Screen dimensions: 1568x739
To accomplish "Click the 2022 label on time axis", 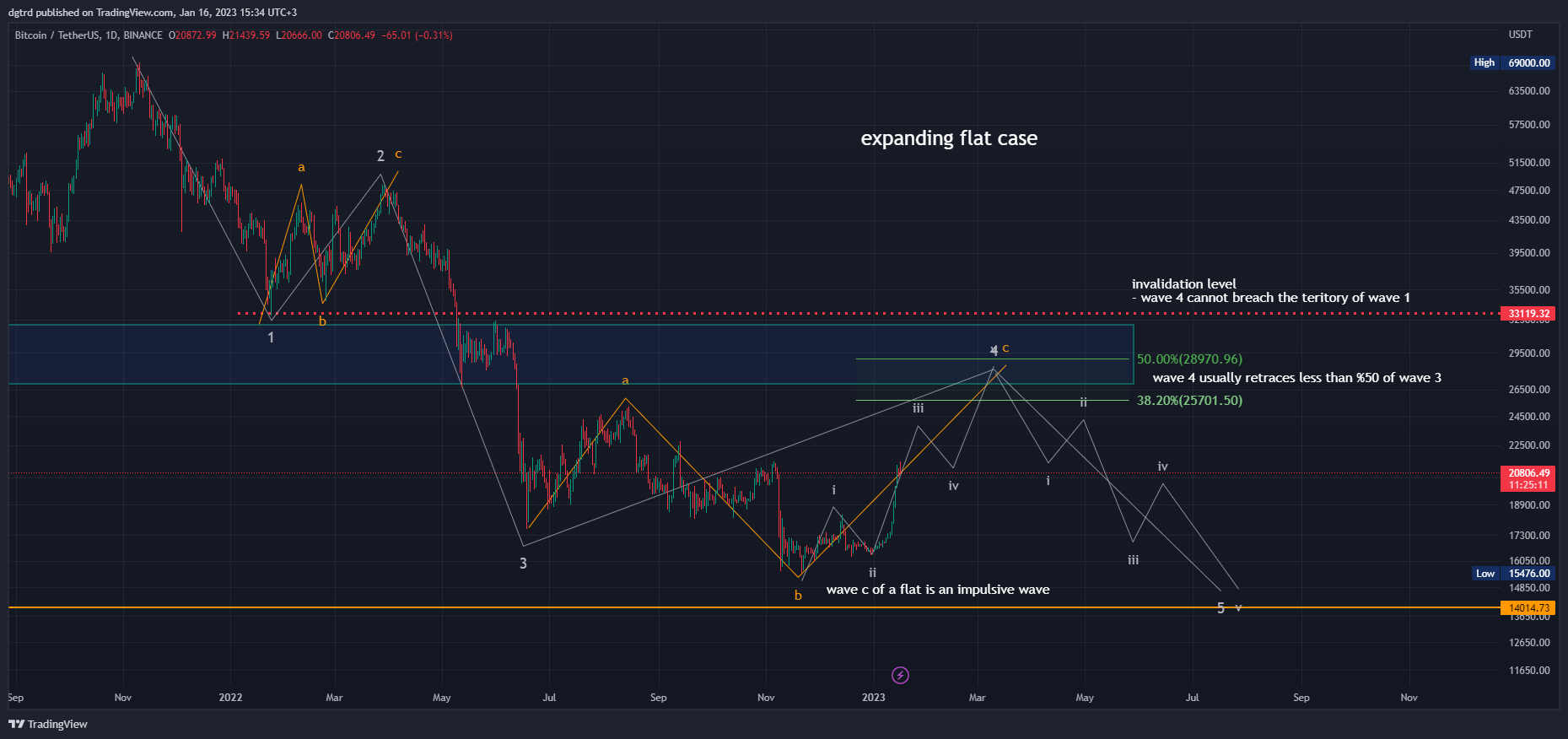I will pos(230,698).
